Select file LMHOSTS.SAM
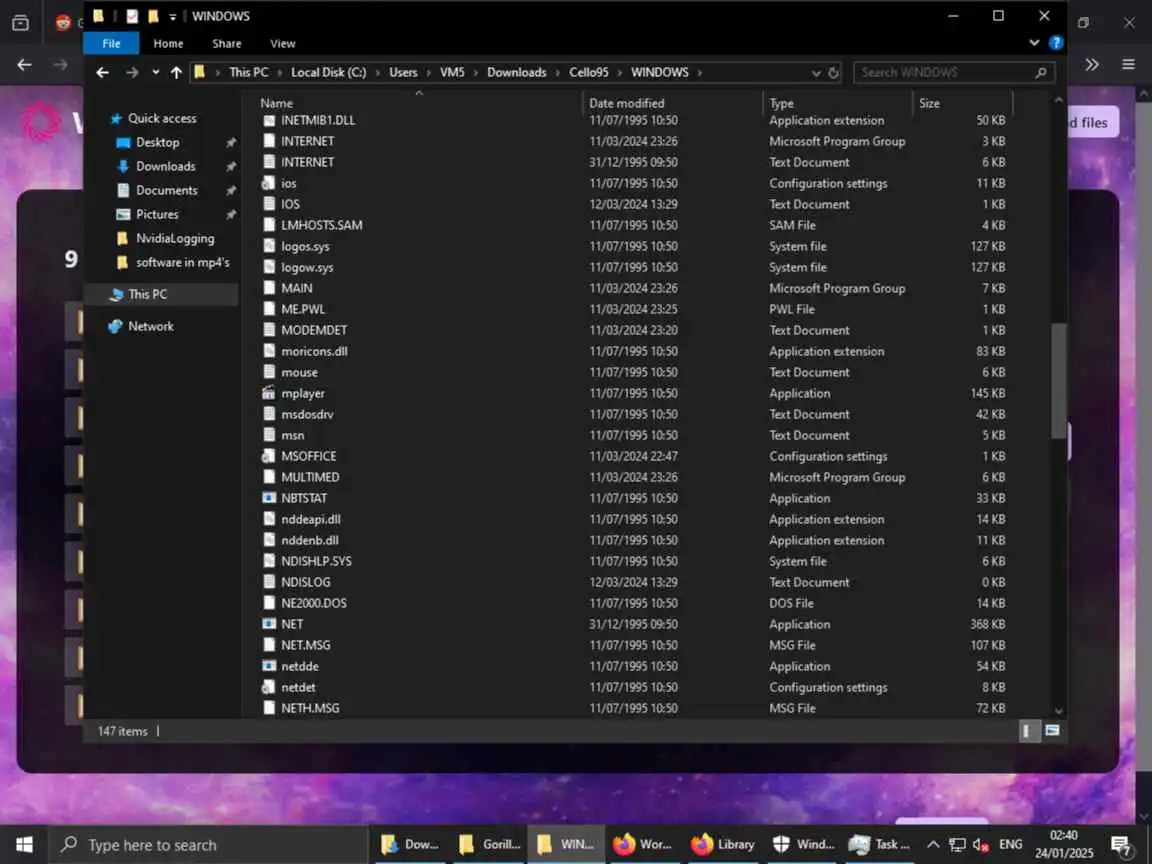Image resolution: width=1152 pixels, height=864 pixels. [x=321, y=225]
